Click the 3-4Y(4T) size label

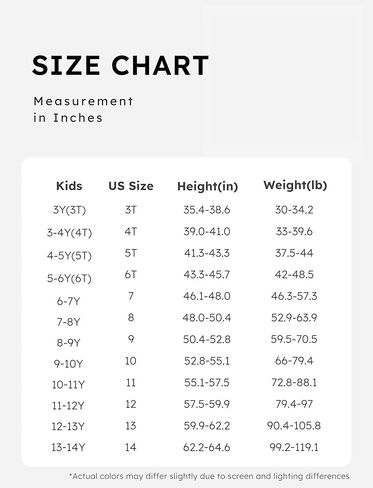(x=69, y=232)
